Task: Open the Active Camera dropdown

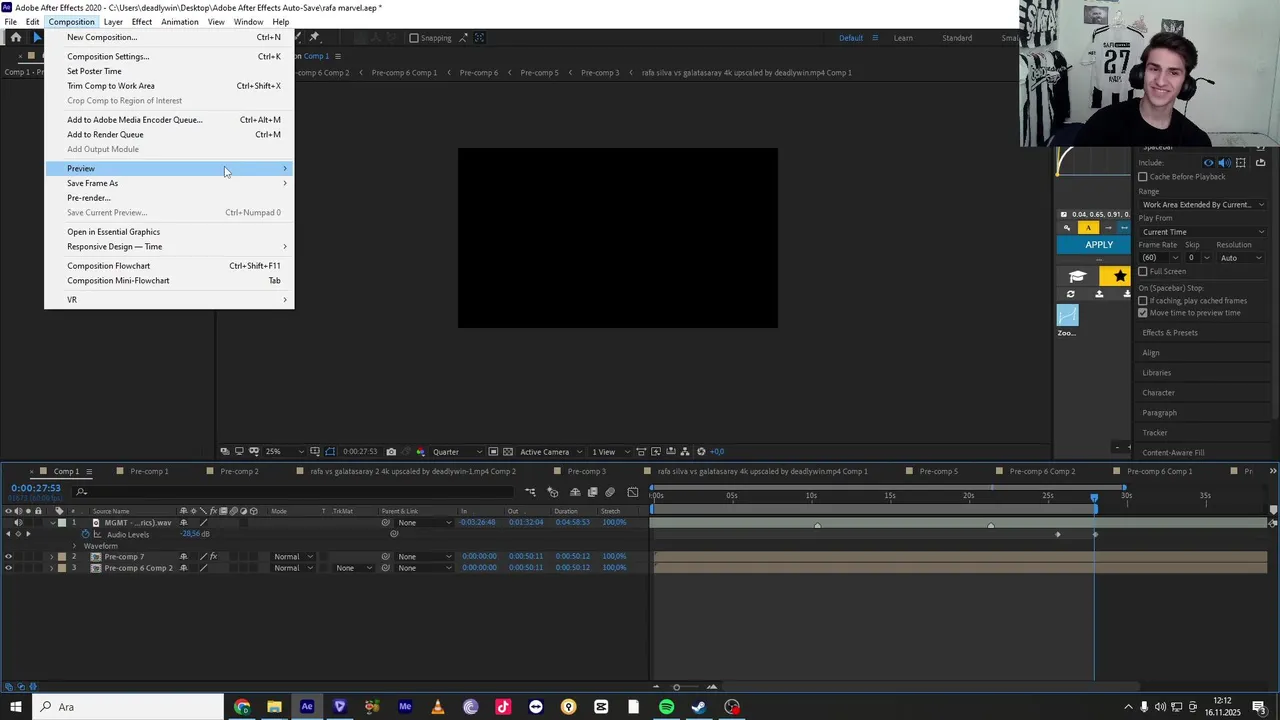Action: (x=551, y=452)
